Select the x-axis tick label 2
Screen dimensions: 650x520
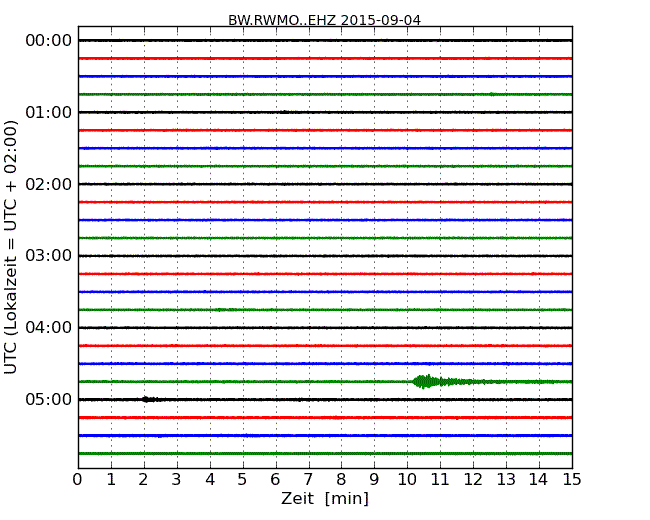(143, 480)
